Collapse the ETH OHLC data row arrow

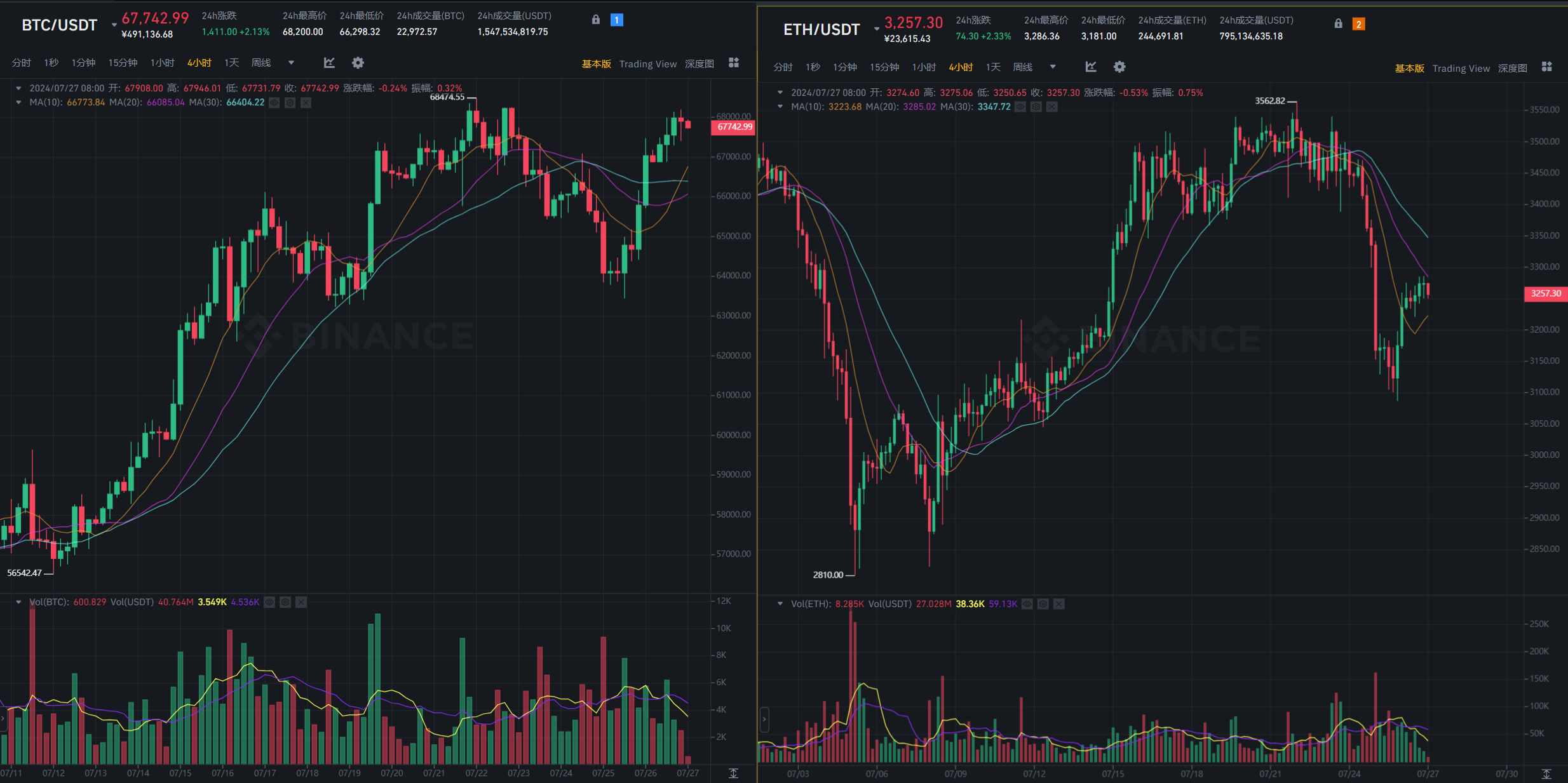[x=780, y=93]
